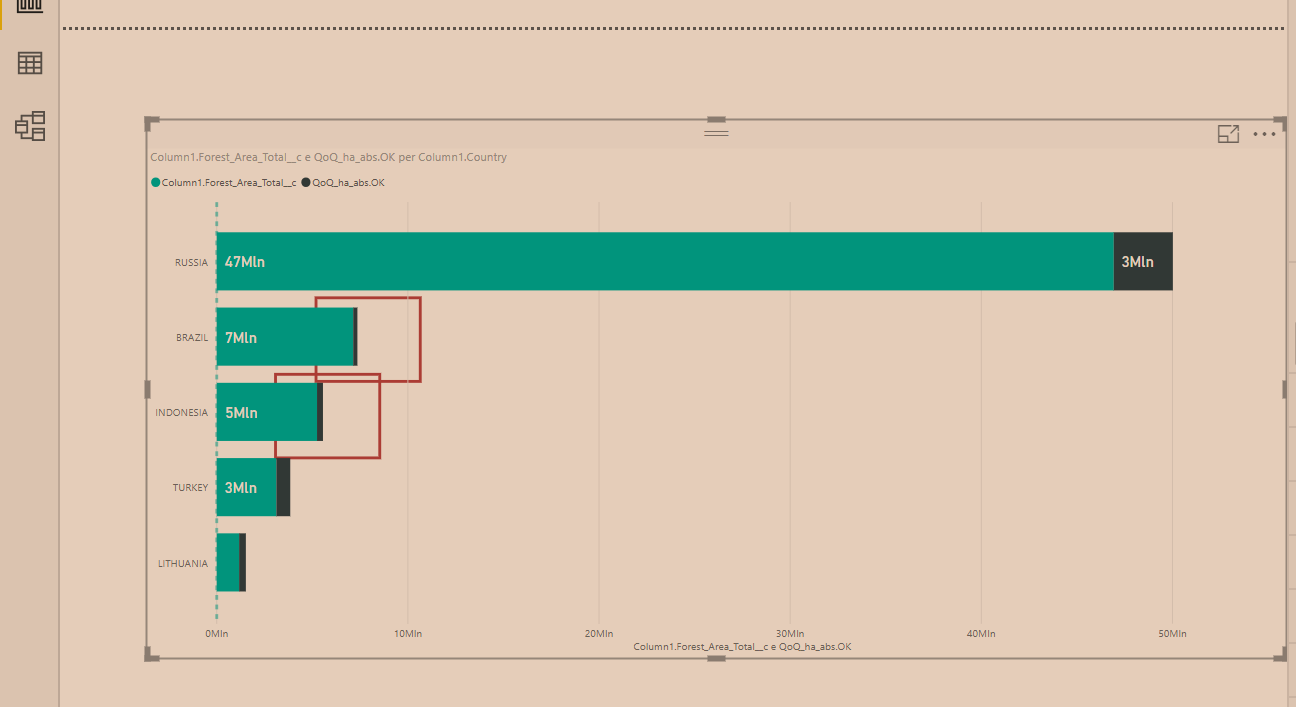1296x707 pixels.
Task: Open the visual's More options ellipsis
Action: (1264, 134)
